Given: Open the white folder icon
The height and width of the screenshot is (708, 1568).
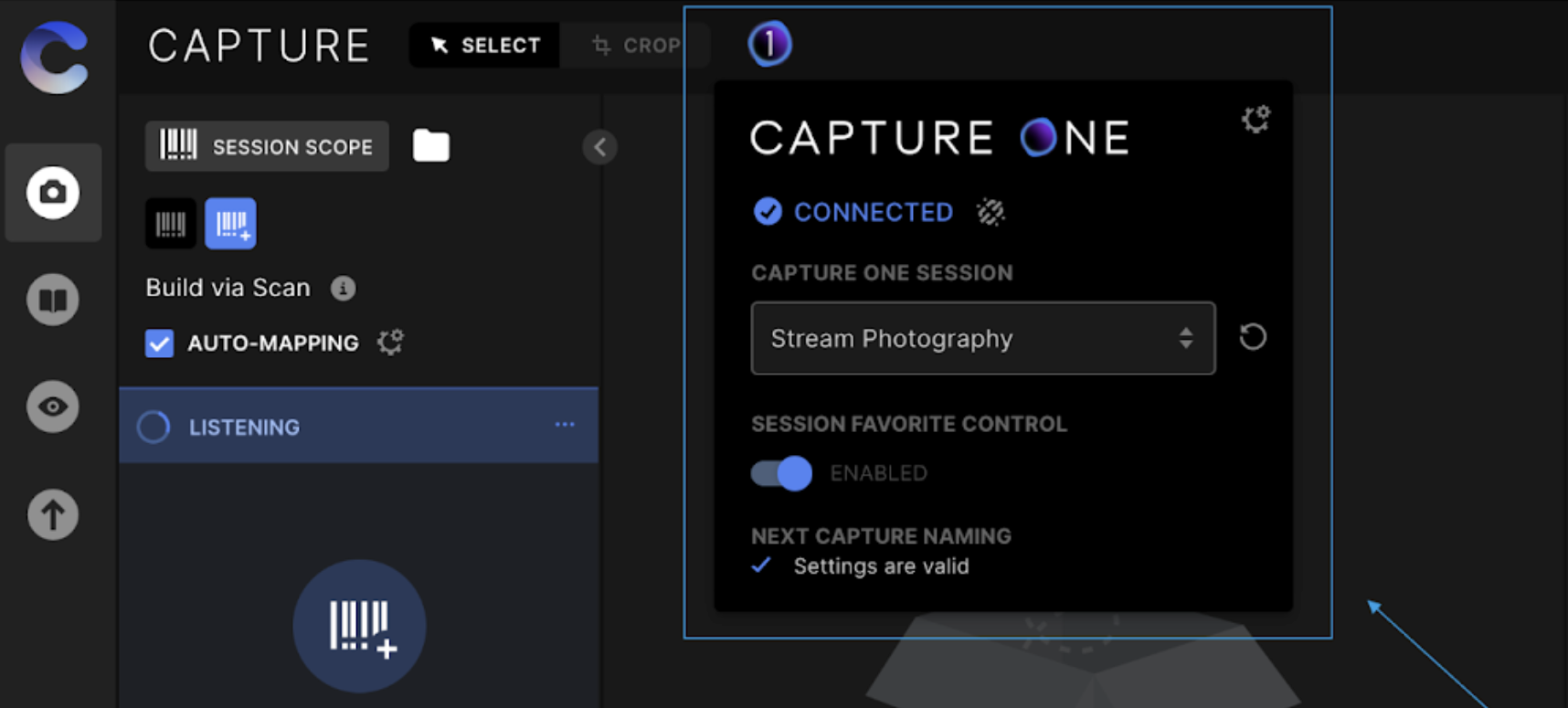Looking at the screenshot, I should (431, 145).
